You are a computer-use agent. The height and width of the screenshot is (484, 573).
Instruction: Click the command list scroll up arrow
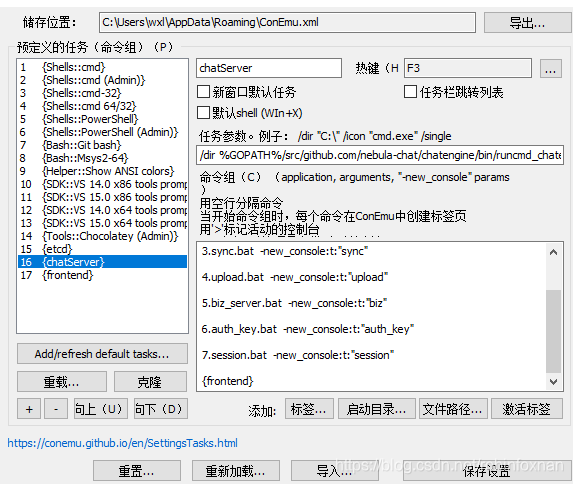coord(553,252)
